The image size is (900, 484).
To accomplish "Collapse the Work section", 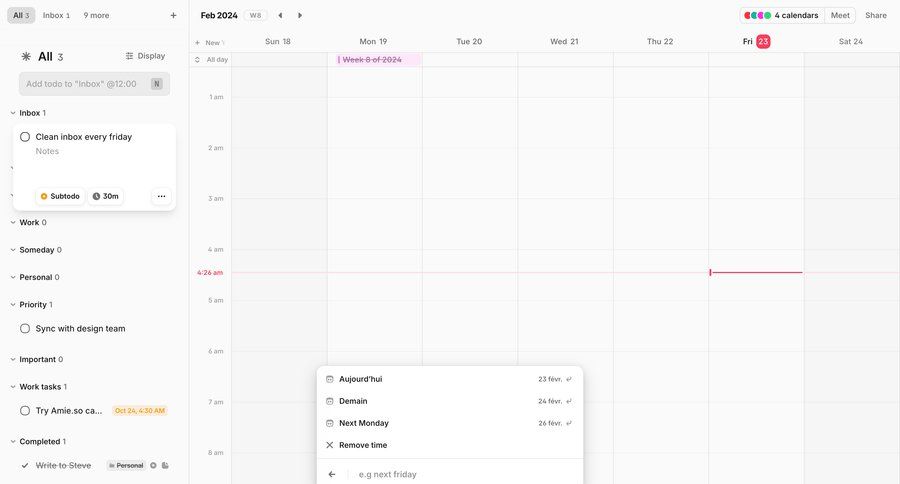I will click(13, 222).
